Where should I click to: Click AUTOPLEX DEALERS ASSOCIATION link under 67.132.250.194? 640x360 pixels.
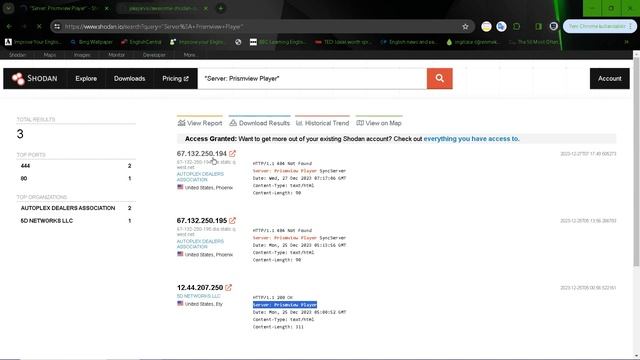click(200, 177)
